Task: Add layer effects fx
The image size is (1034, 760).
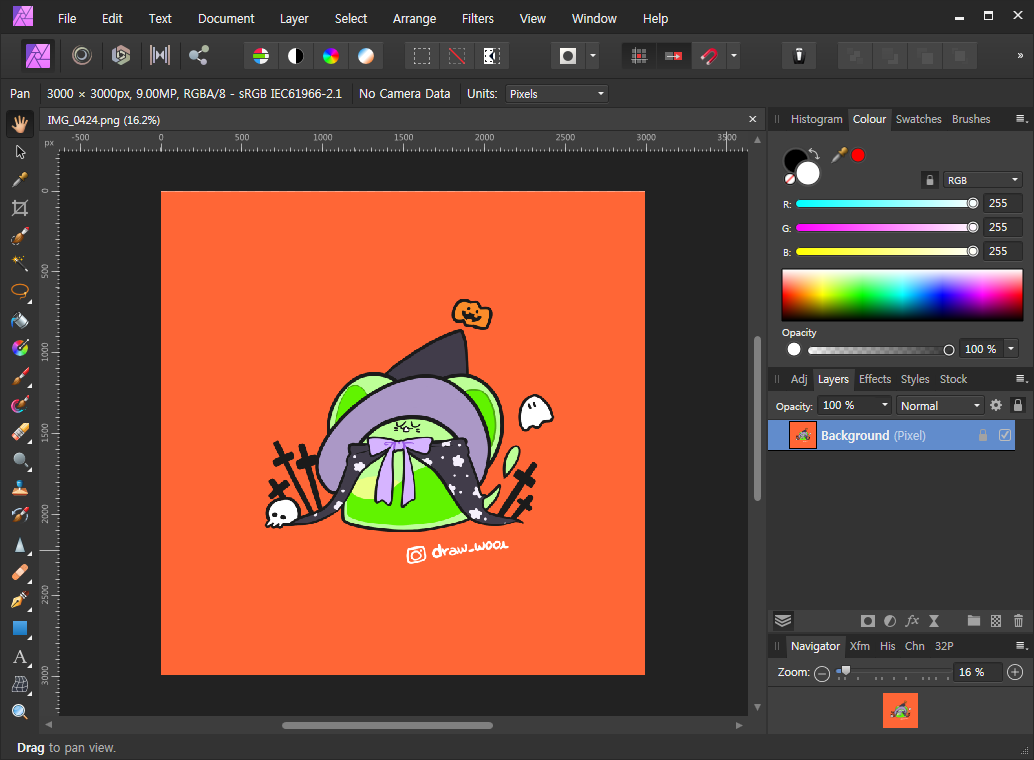Action: pos(912,621)
